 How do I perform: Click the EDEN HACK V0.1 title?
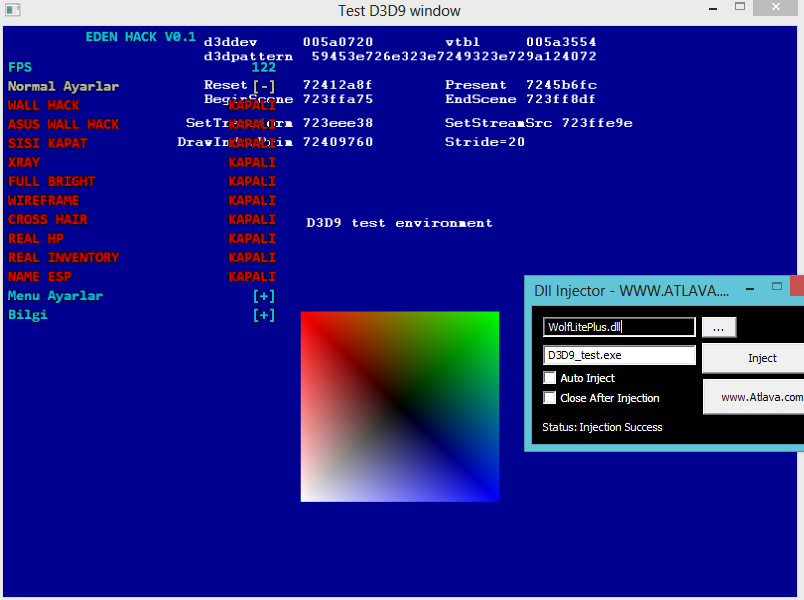click(x=140, y=37)
